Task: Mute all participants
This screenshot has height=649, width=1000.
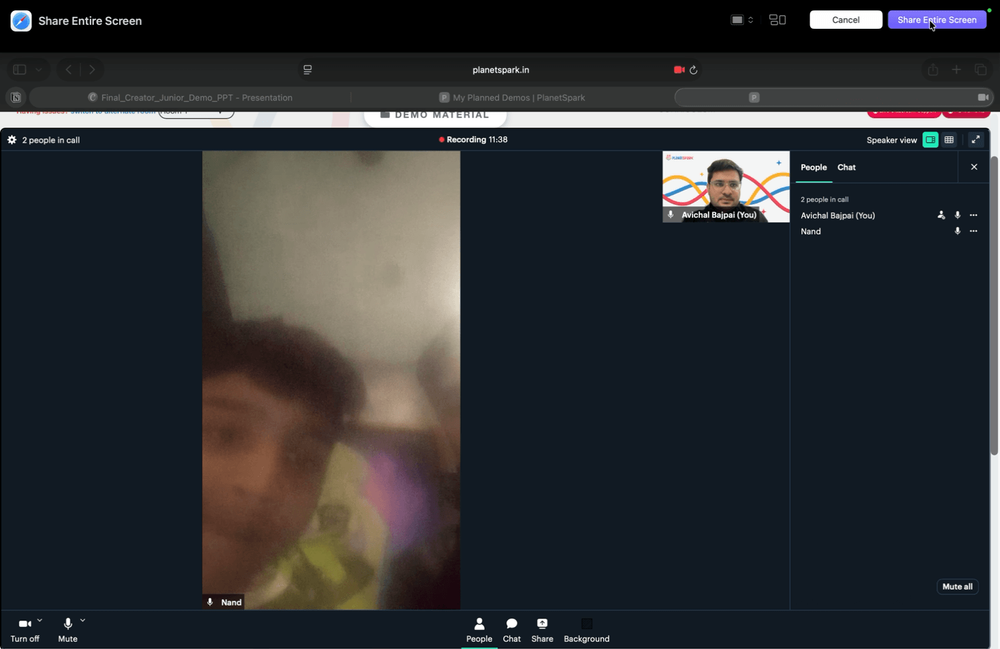Action: pyautogui.click(x=957, y=587)
